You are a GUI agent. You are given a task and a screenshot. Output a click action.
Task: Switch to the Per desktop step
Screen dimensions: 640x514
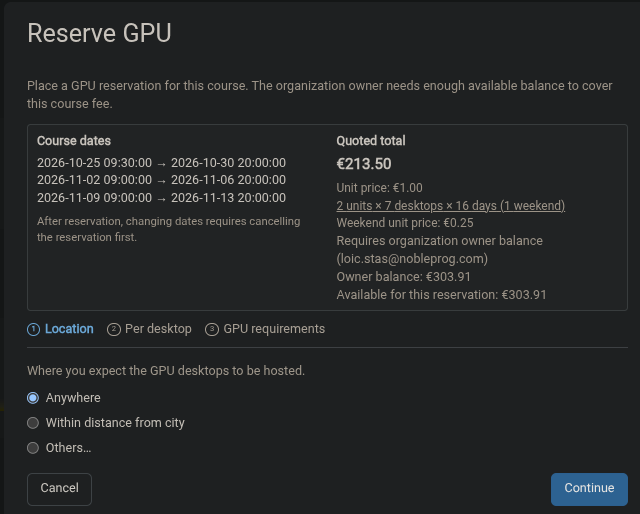coord(149,329)
